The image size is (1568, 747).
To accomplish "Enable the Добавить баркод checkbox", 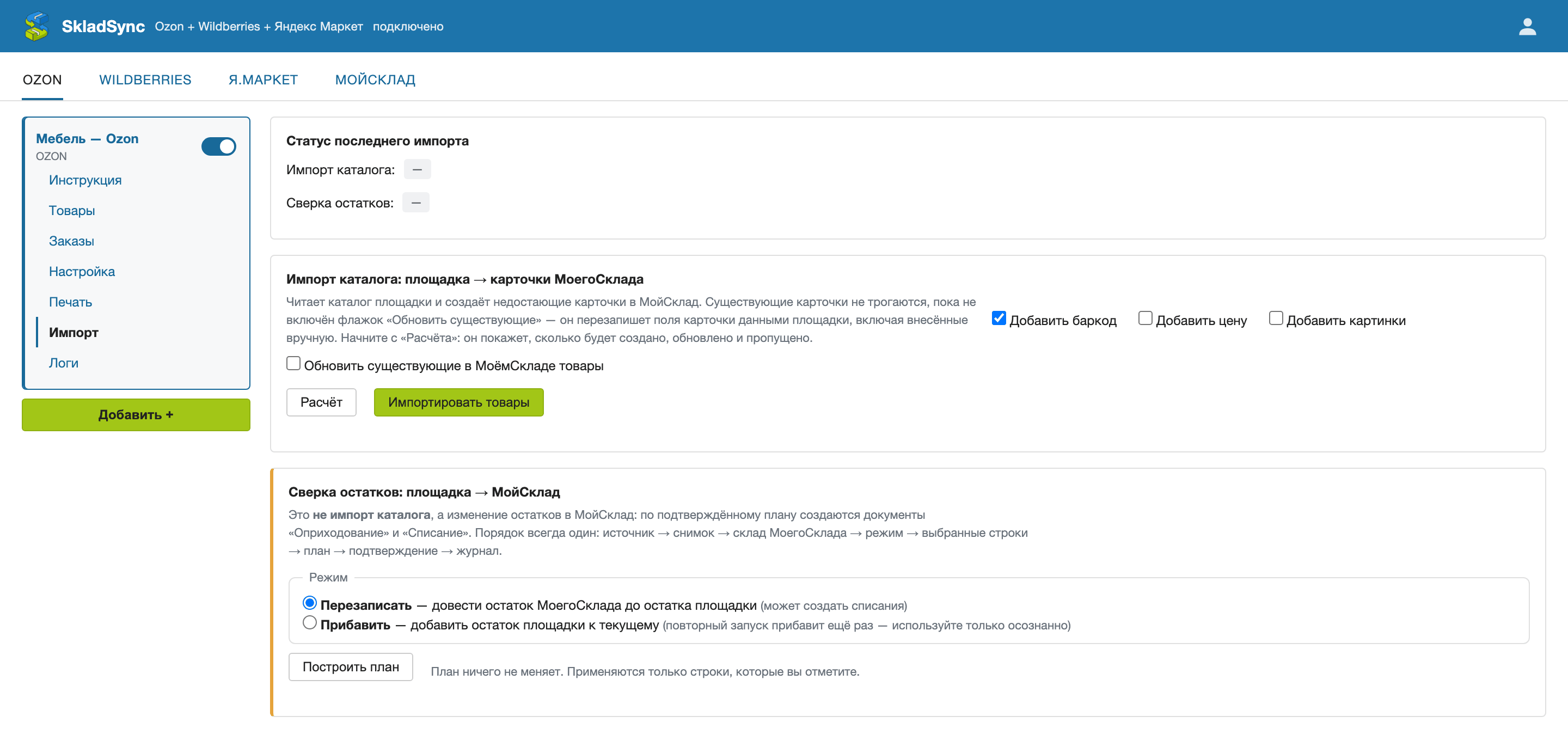I will 999,319.
